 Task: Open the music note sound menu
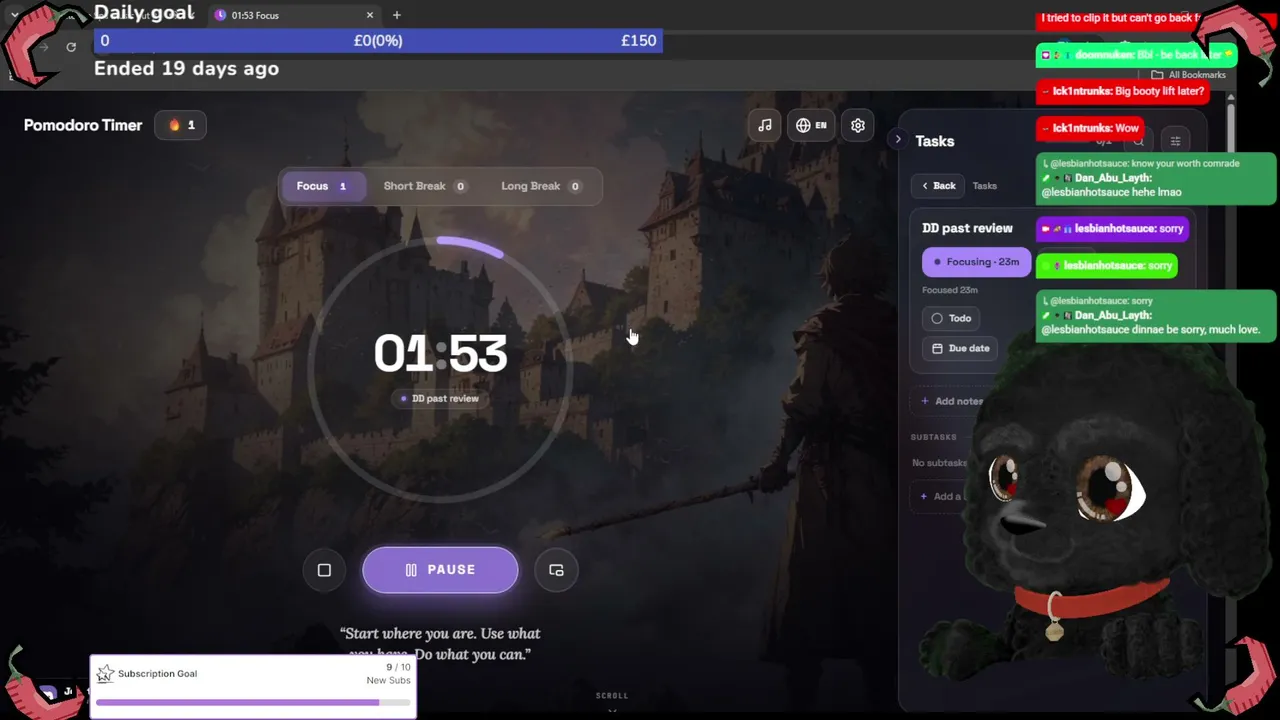(x=765, y=125)
